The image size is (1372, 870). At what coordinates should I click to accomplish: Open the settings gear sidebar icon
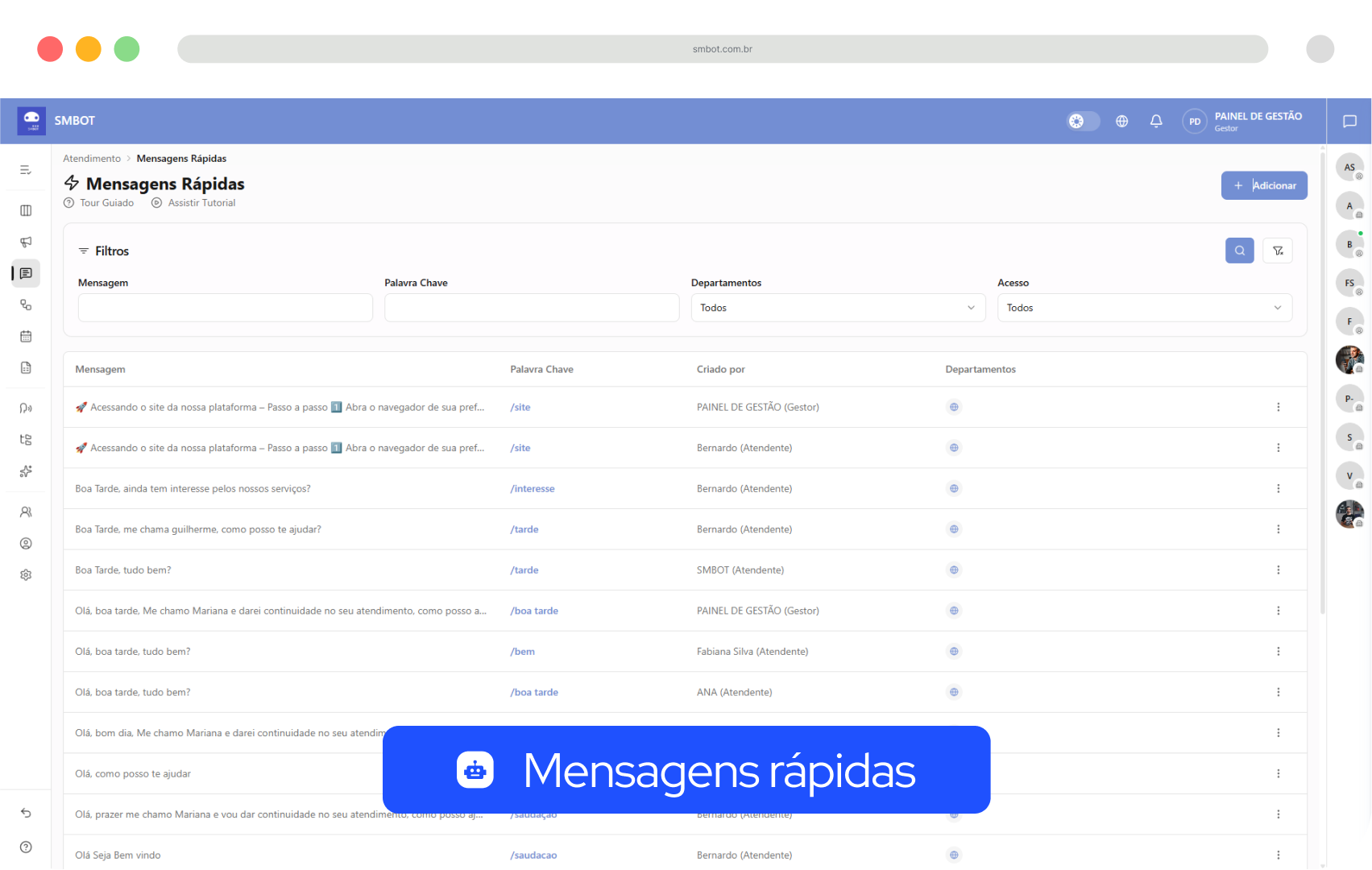26,575
